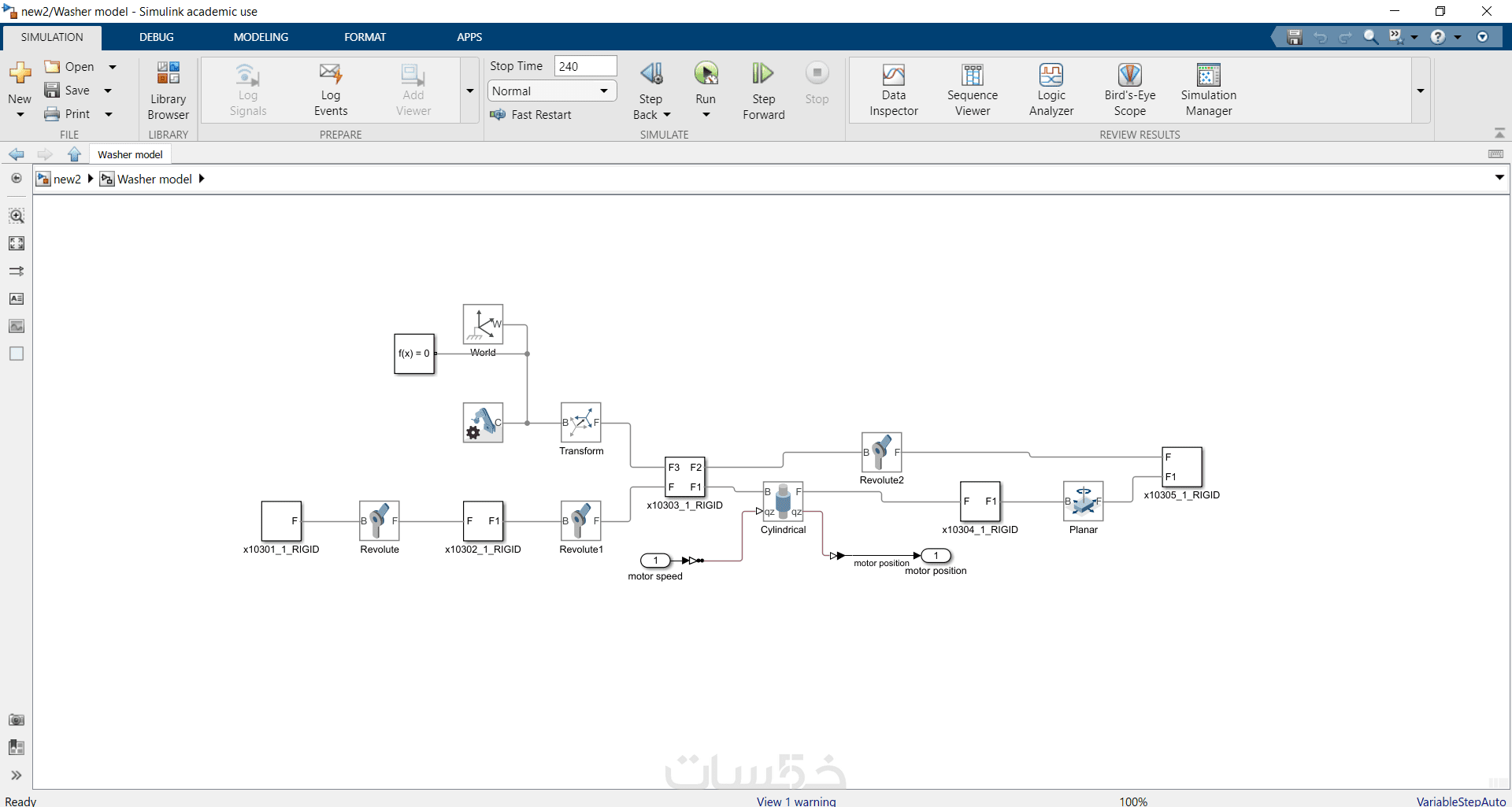Select the Revolute2 joint block

(x=881, y=452)
